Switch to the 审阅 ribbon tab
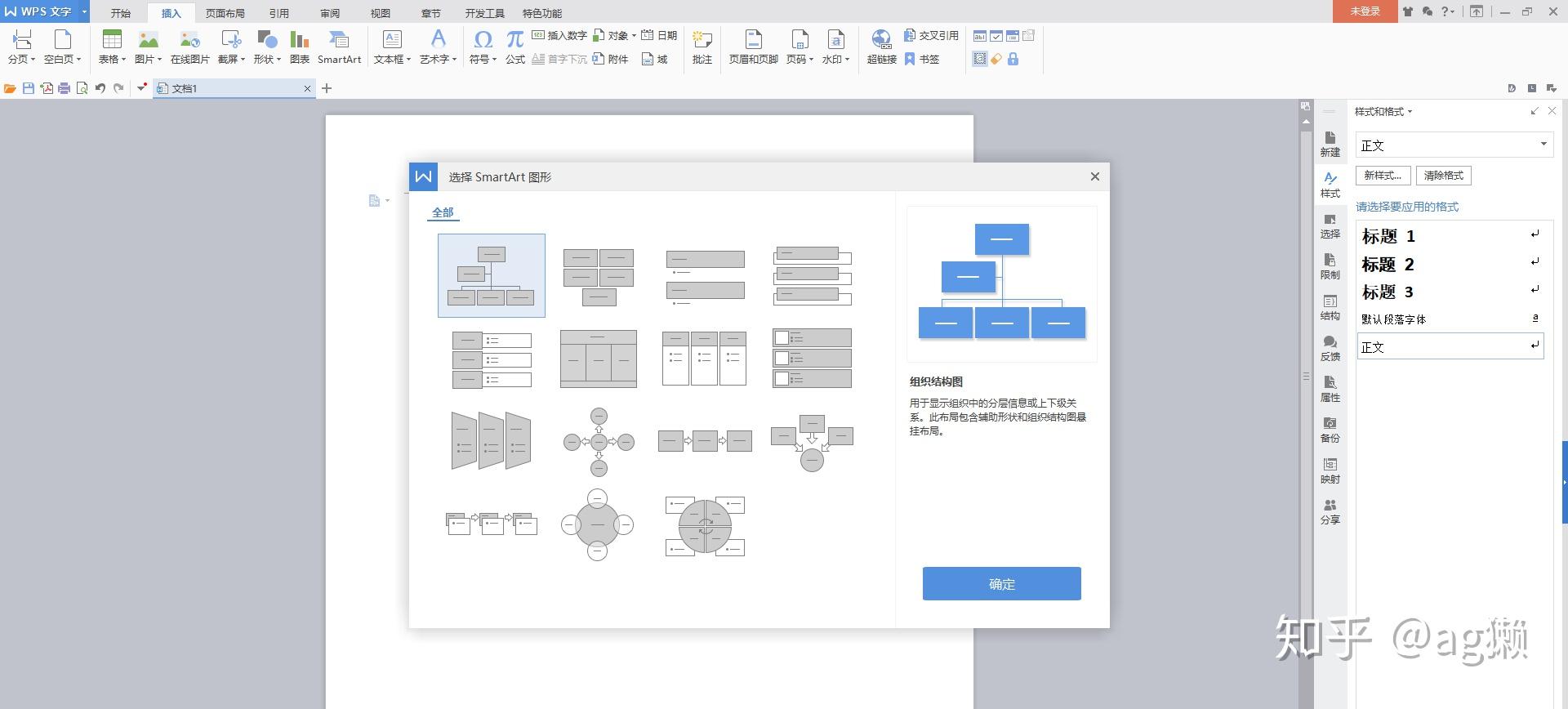 pyautogui.click(x=330, y=13)
